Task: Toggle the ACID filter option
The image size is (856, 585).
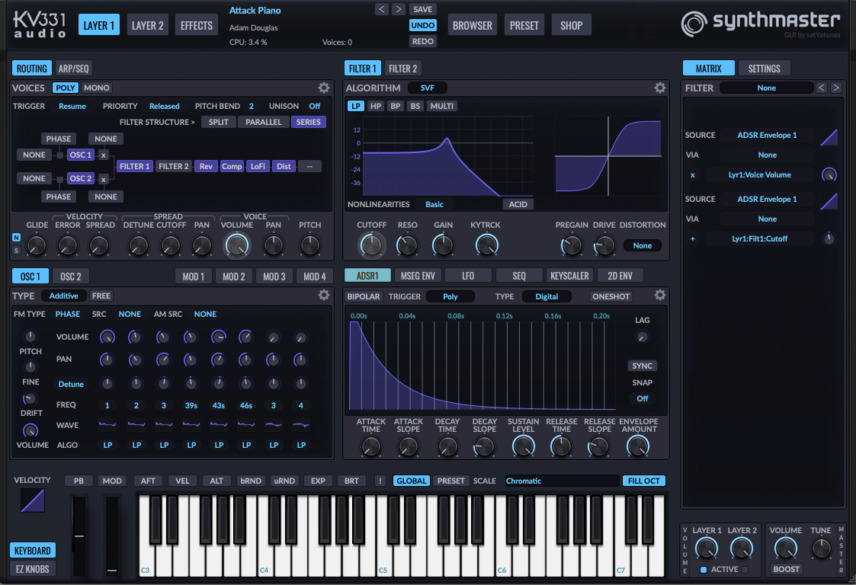Action: coord(518,204)
